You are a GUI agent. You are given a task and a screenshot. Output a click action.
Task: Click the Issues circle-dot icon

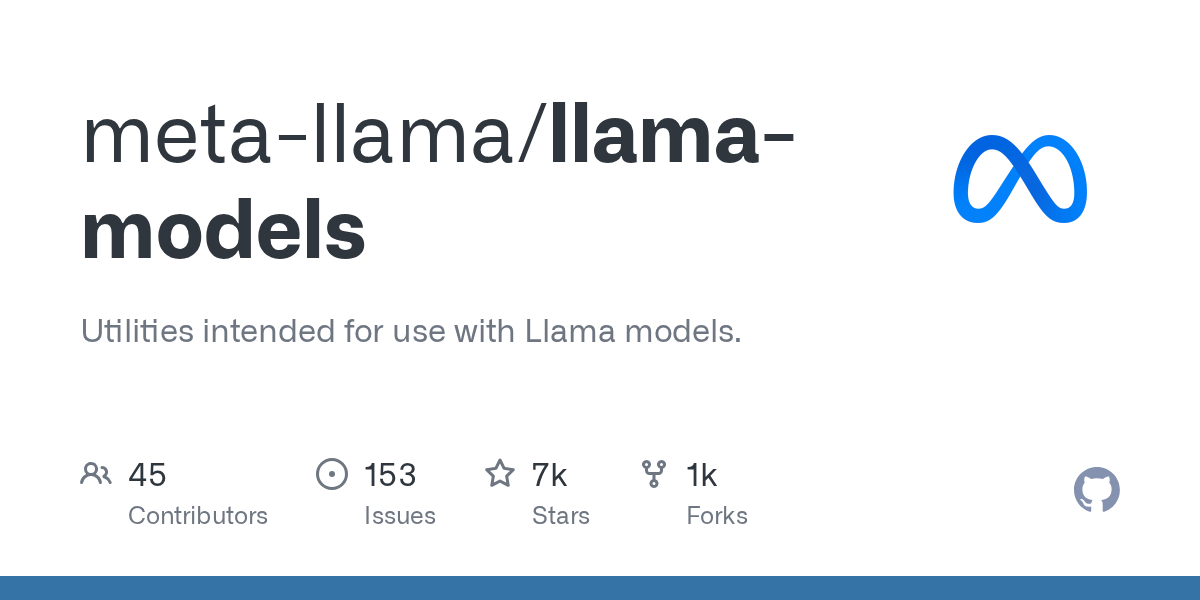tap(332, 474)
